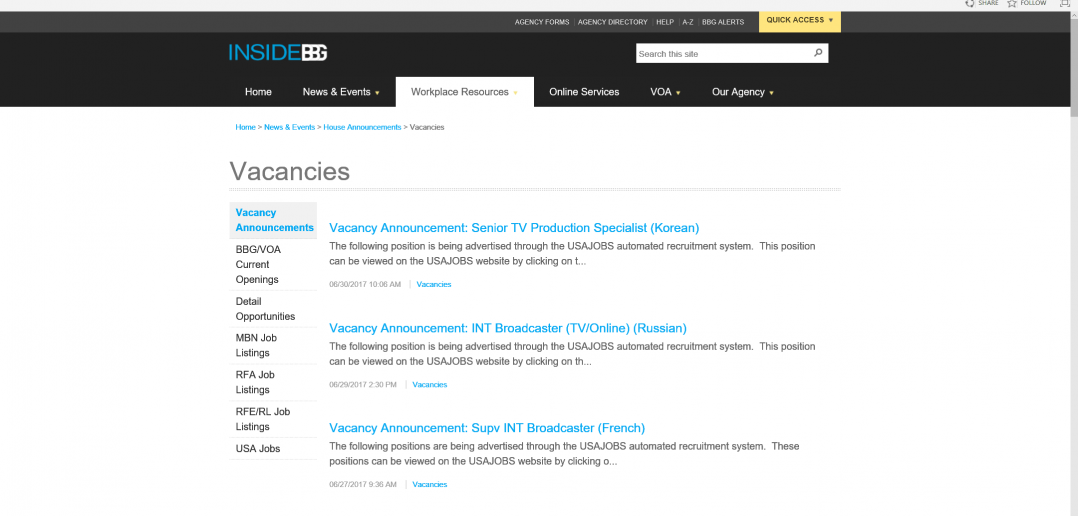Expand the Quick Access dropdown
Viewport: 1078px width, 516px height.
800,21
